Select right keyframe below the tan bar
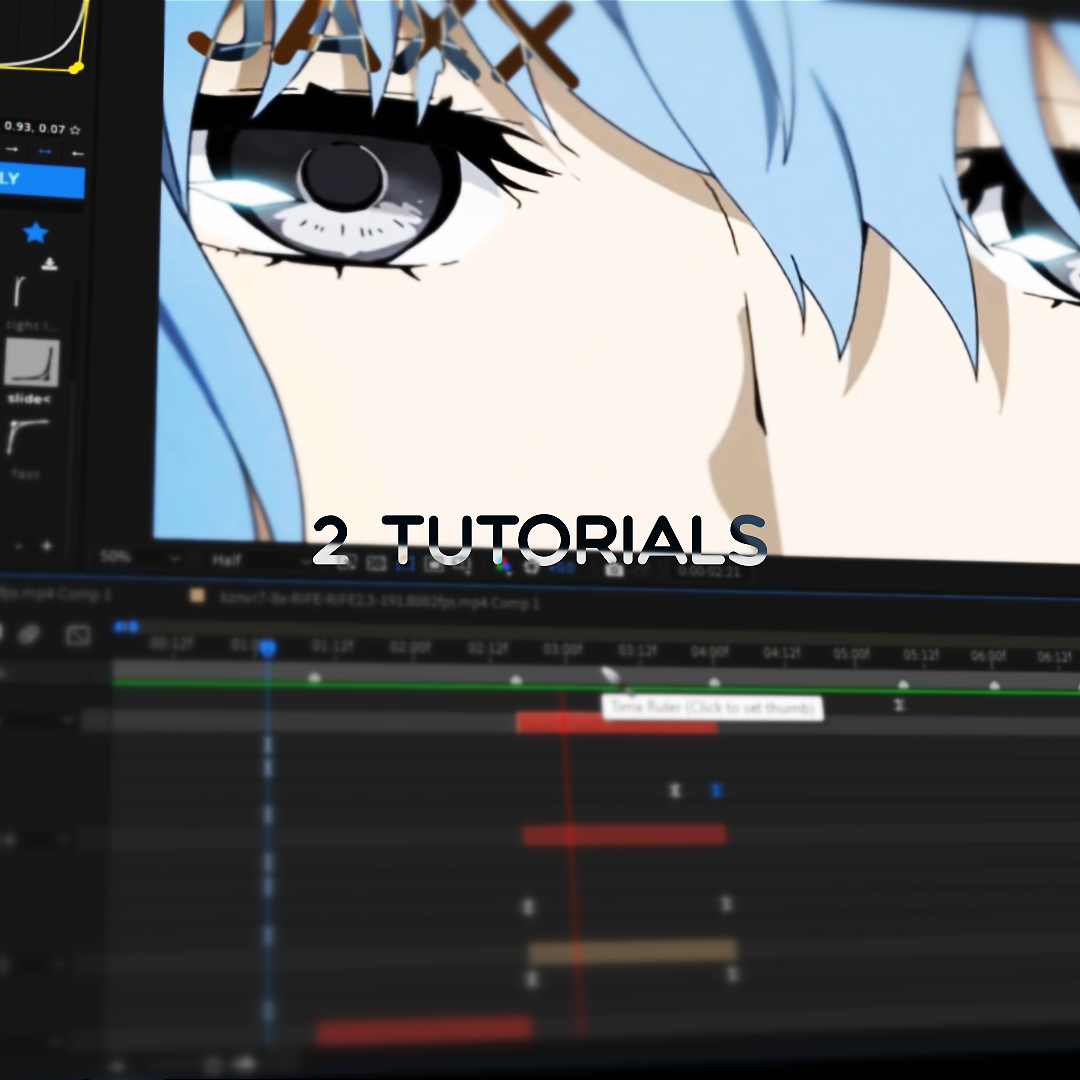1080x1080 pixels. [732, 974]
